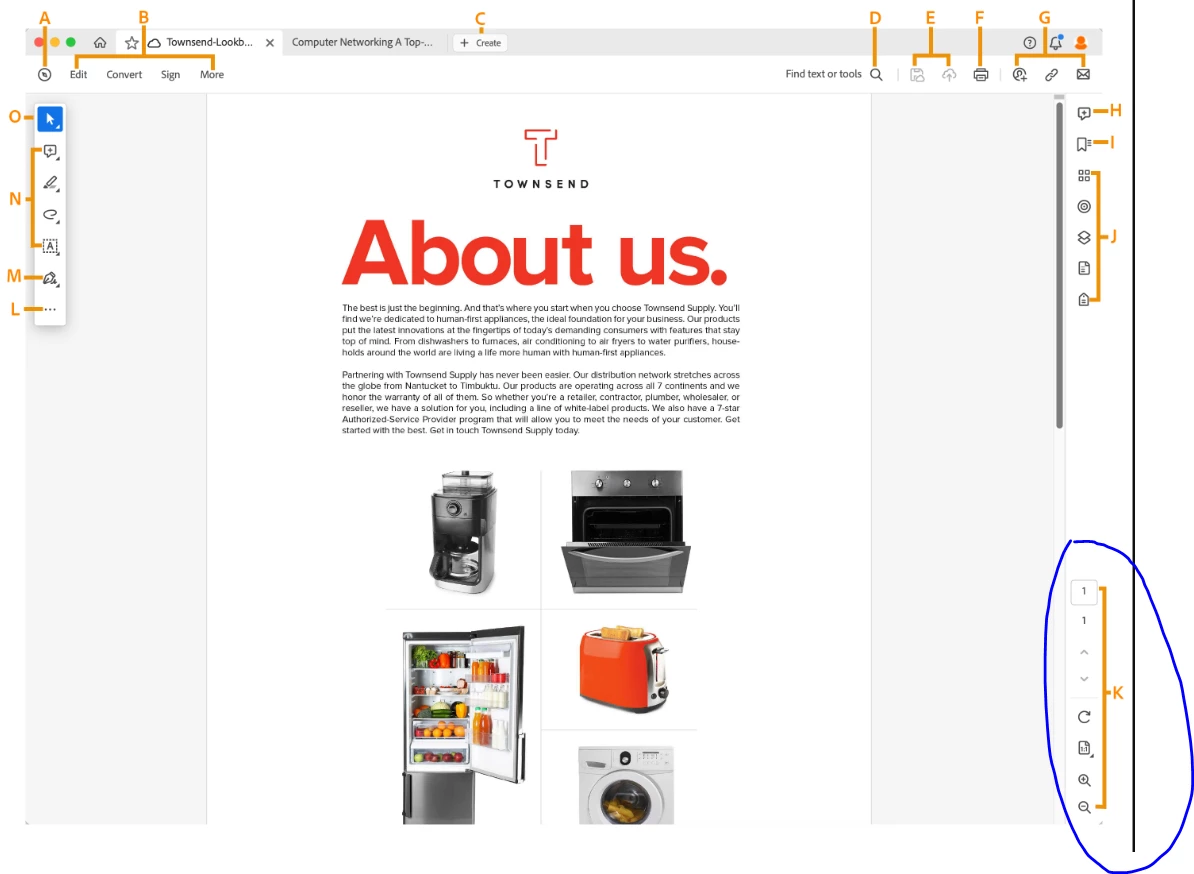Choose the Select arrow tool
The image size is (1194, 874).
pyautogui.click(x=50, y=120)
